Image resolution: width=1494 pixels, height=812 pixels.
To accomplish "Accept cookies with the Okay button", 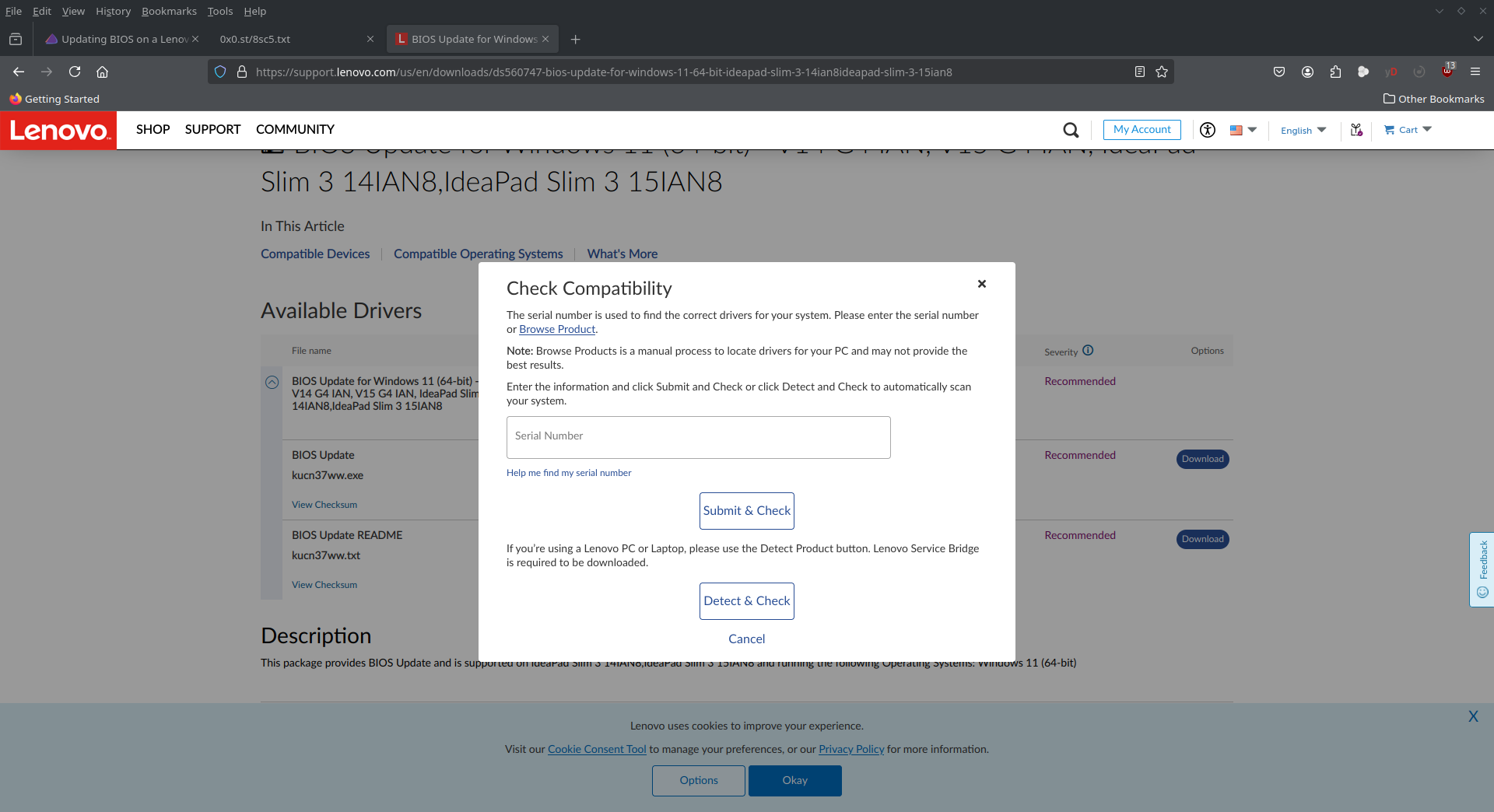I will [x=794, y=780].
